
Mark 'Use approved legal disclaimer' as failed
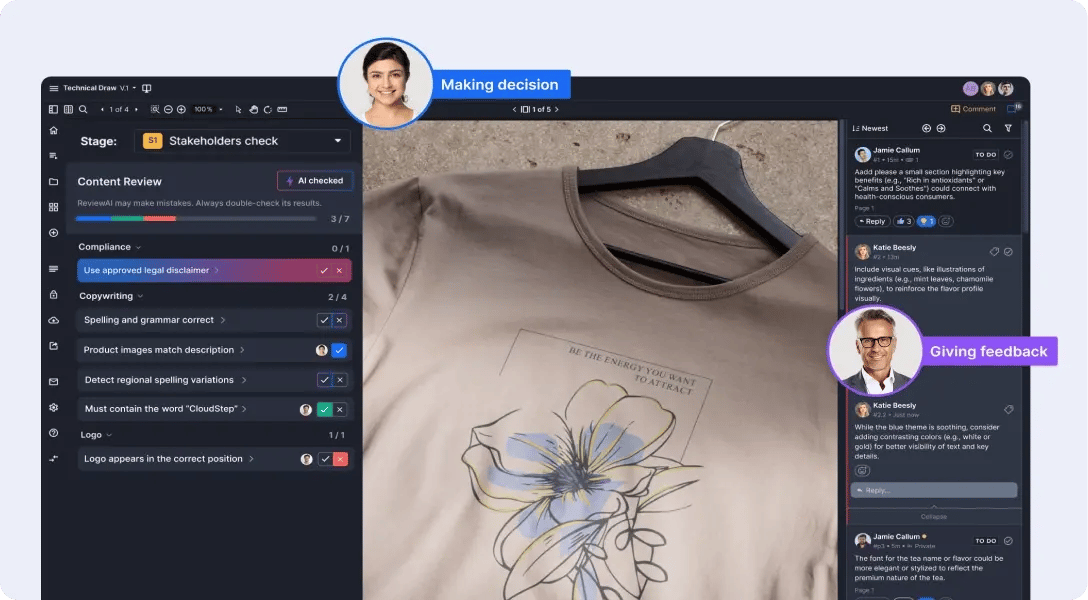pyautogui.click(x=337, y=269)
